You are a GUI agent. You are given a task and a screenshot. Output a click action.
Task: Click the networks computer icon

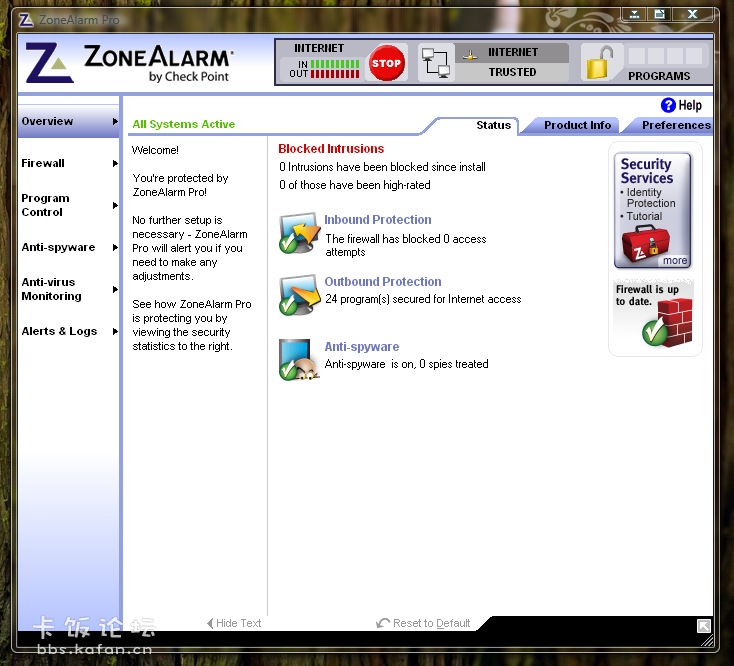pyautogui.click(x=436, y=63)
